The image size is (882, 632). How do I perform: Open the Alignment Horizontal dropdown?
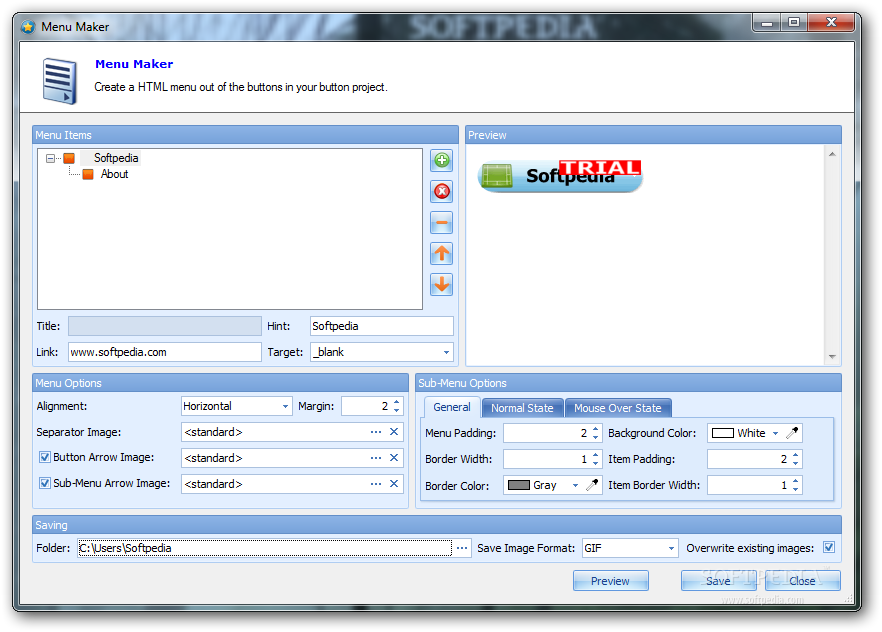[x=286, y=406]
